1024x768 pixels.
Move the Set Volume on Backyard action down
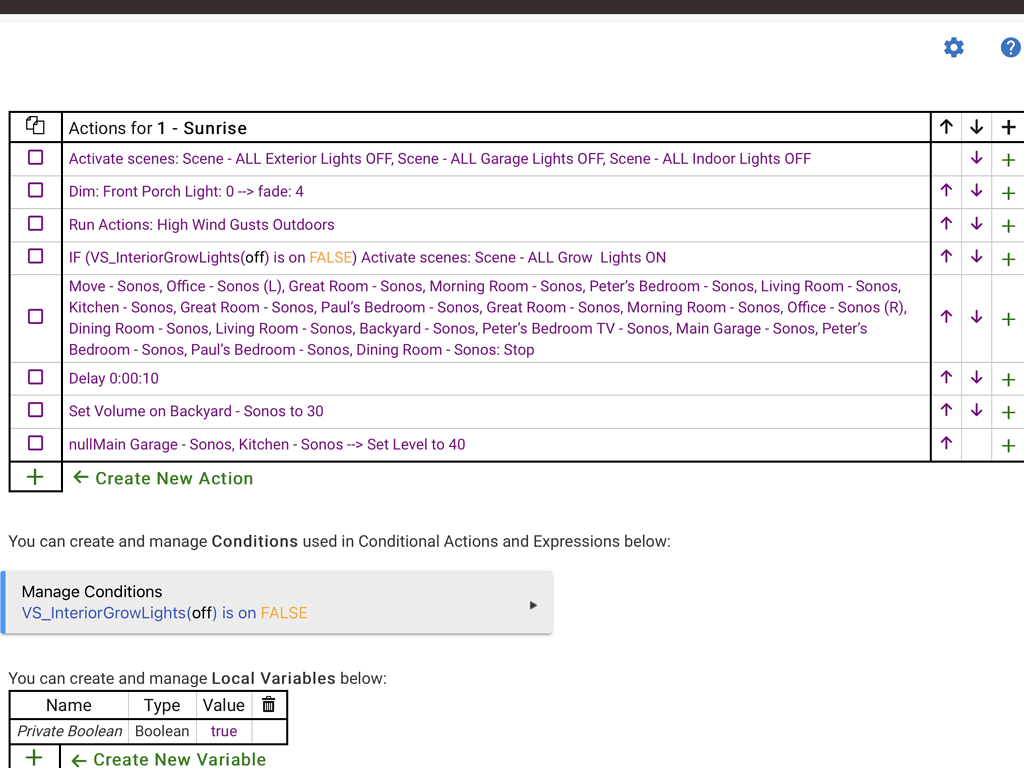point(976,411)
